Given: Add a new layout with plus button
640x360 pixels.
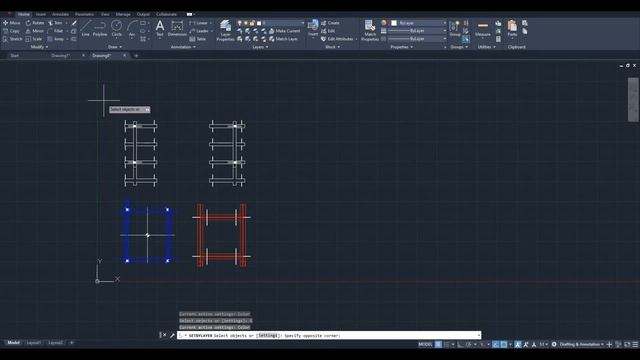Looking at the screenshot, I should 72,343.
